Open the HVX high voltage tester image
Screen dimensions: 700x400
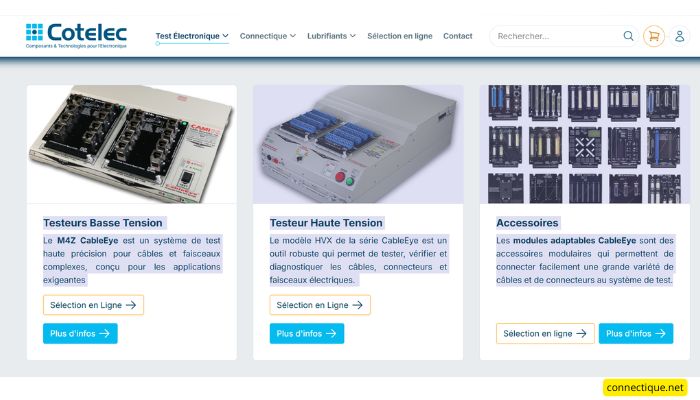click(x=358, y=144)
